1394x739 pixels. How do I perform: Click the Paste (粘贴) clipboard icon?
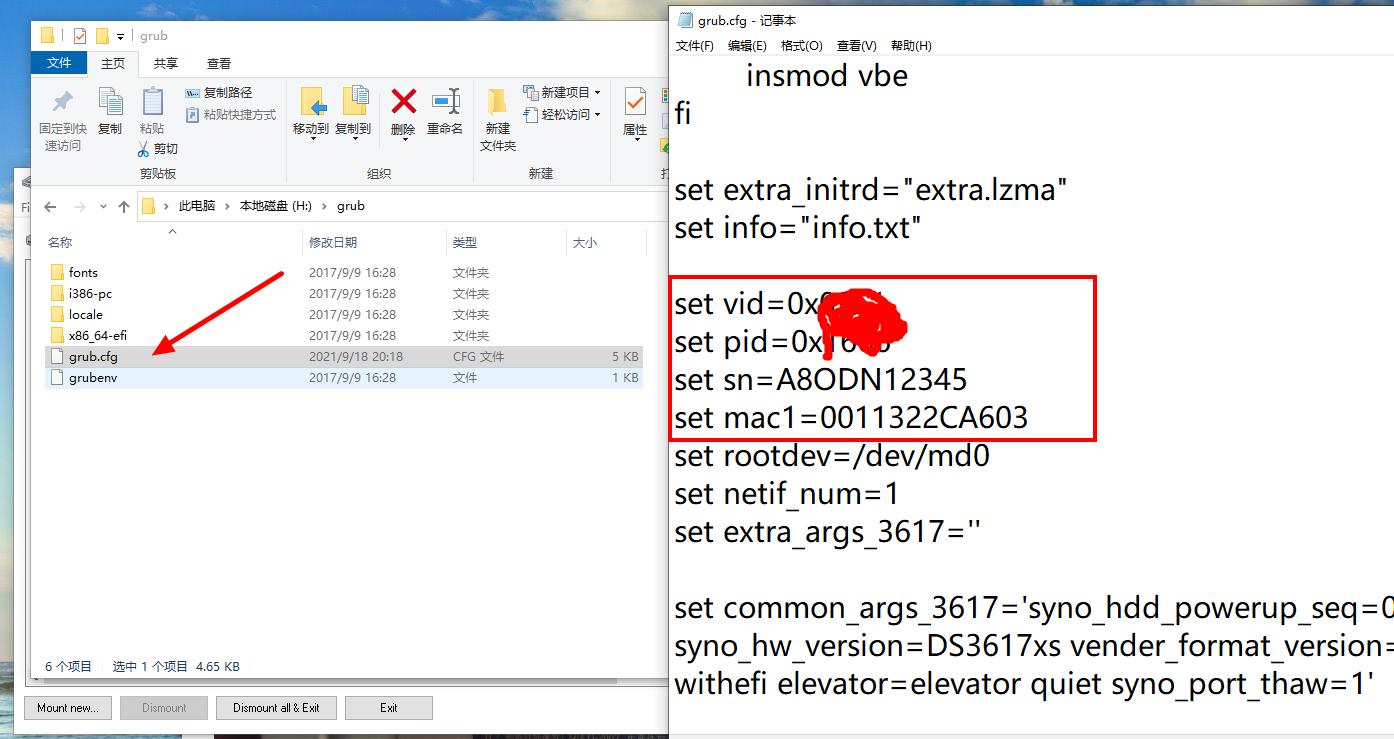point(152,102)
